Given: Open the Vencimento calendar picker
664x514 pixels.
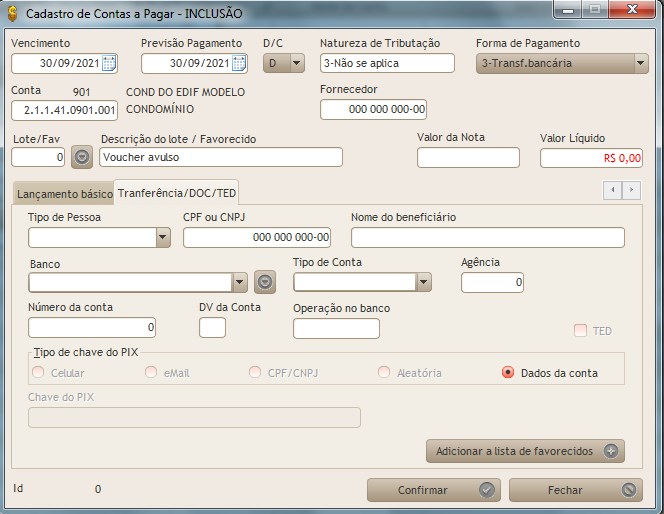Looking at the screenshot, I should (109, 64).
